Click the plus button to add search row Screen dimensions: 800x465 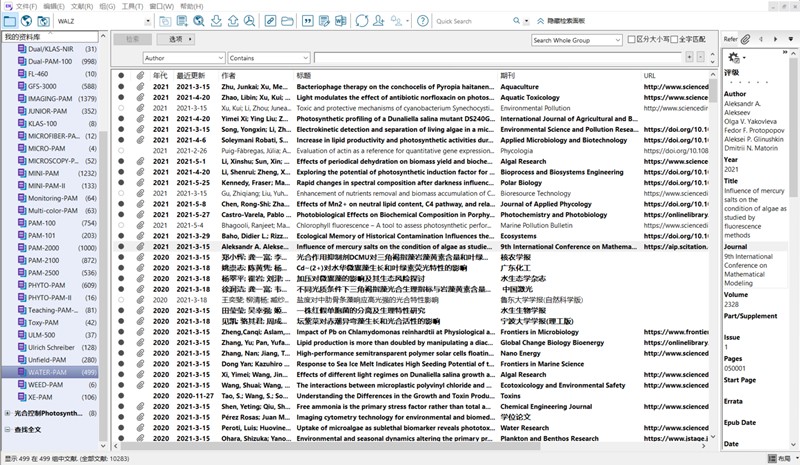click(x=690, y=58)
